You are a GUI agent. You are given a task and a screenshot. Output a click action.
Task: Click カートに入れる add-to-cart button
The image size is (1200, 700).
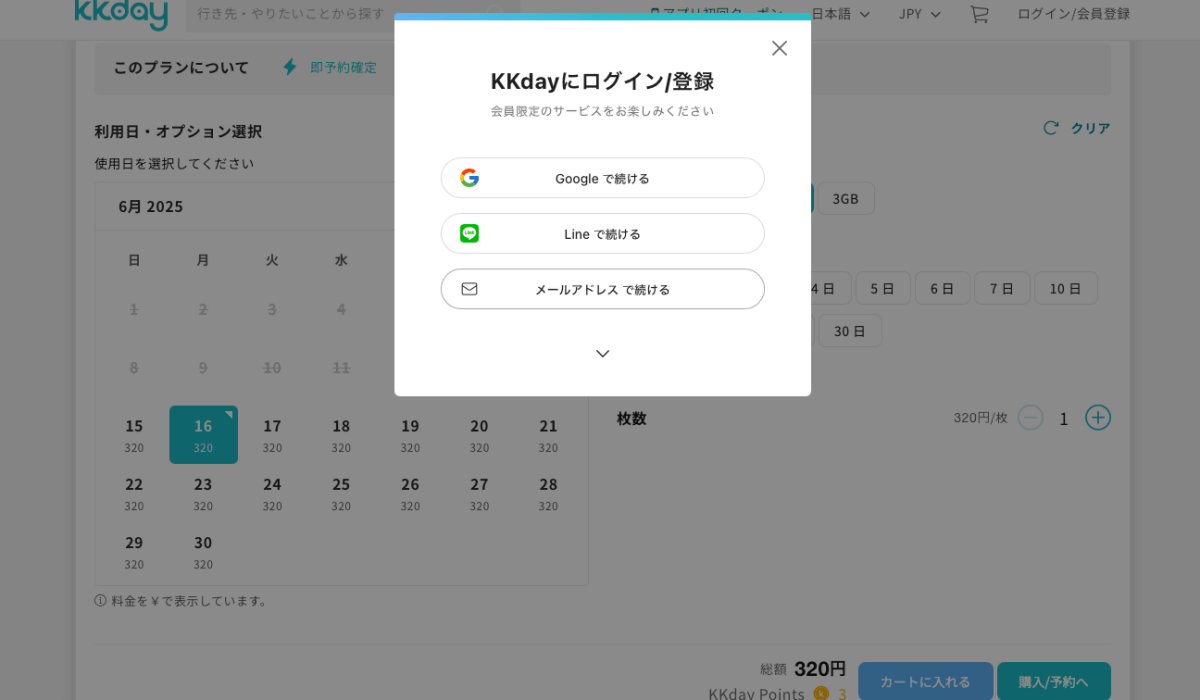925,681
